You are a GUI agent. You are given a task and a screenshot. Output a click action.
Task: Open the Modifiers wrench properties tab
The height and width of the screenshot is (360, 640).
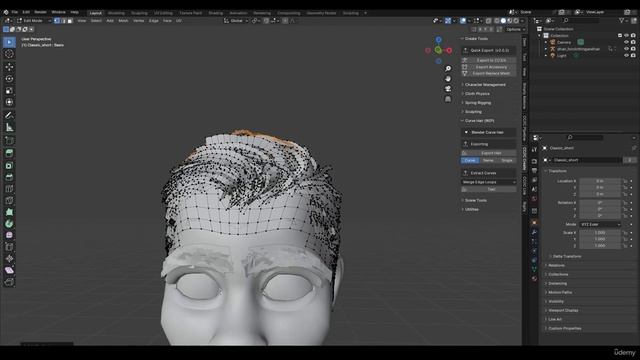coord(534,232)
